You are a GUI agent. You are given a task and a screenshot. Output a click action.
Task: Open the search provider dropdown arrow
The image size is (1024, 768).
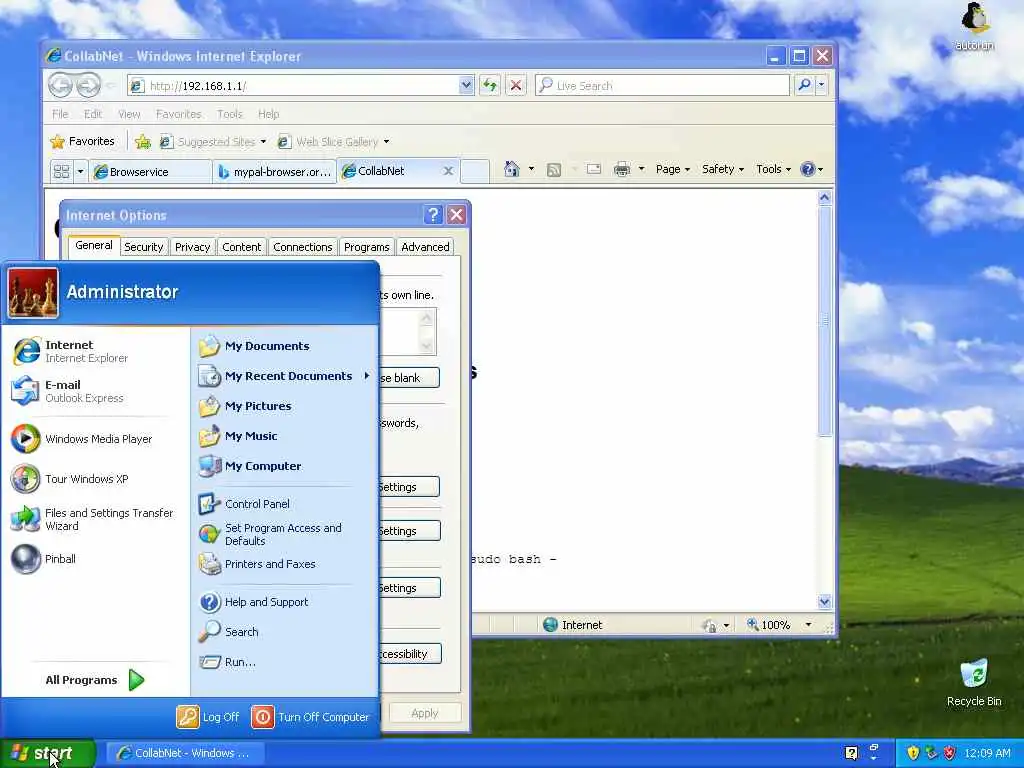[822, 85]
